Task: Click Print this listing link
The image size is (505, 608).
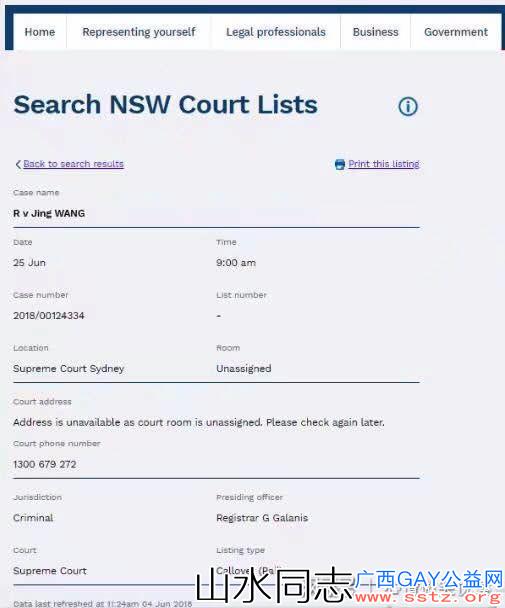Action: click(384, 164)
